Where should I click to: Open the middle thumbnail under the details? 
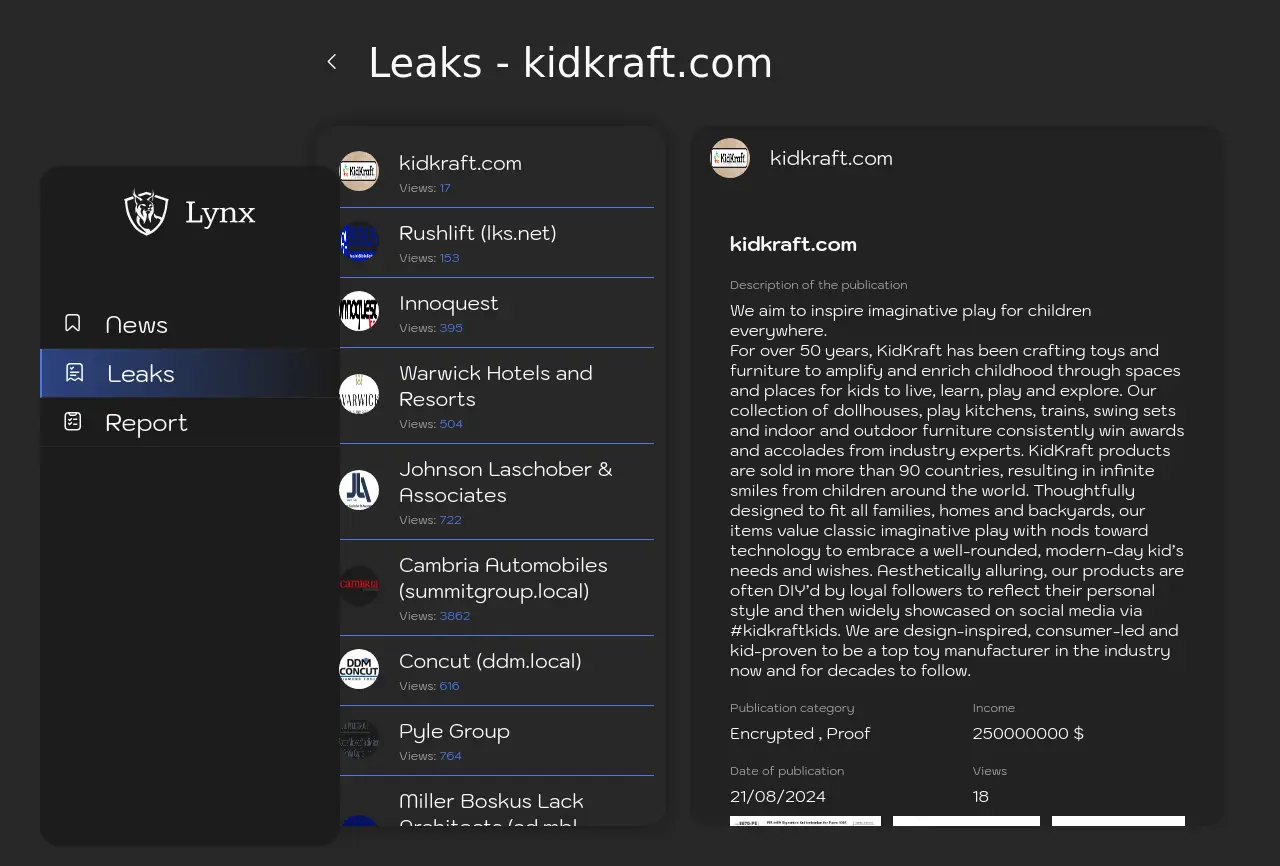point(966,821)
